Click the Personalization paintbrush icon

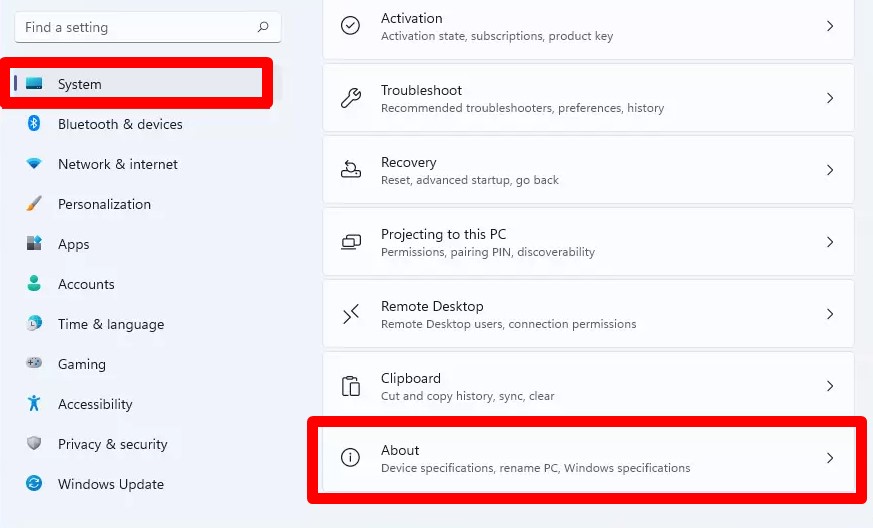[x=34, y=203]
